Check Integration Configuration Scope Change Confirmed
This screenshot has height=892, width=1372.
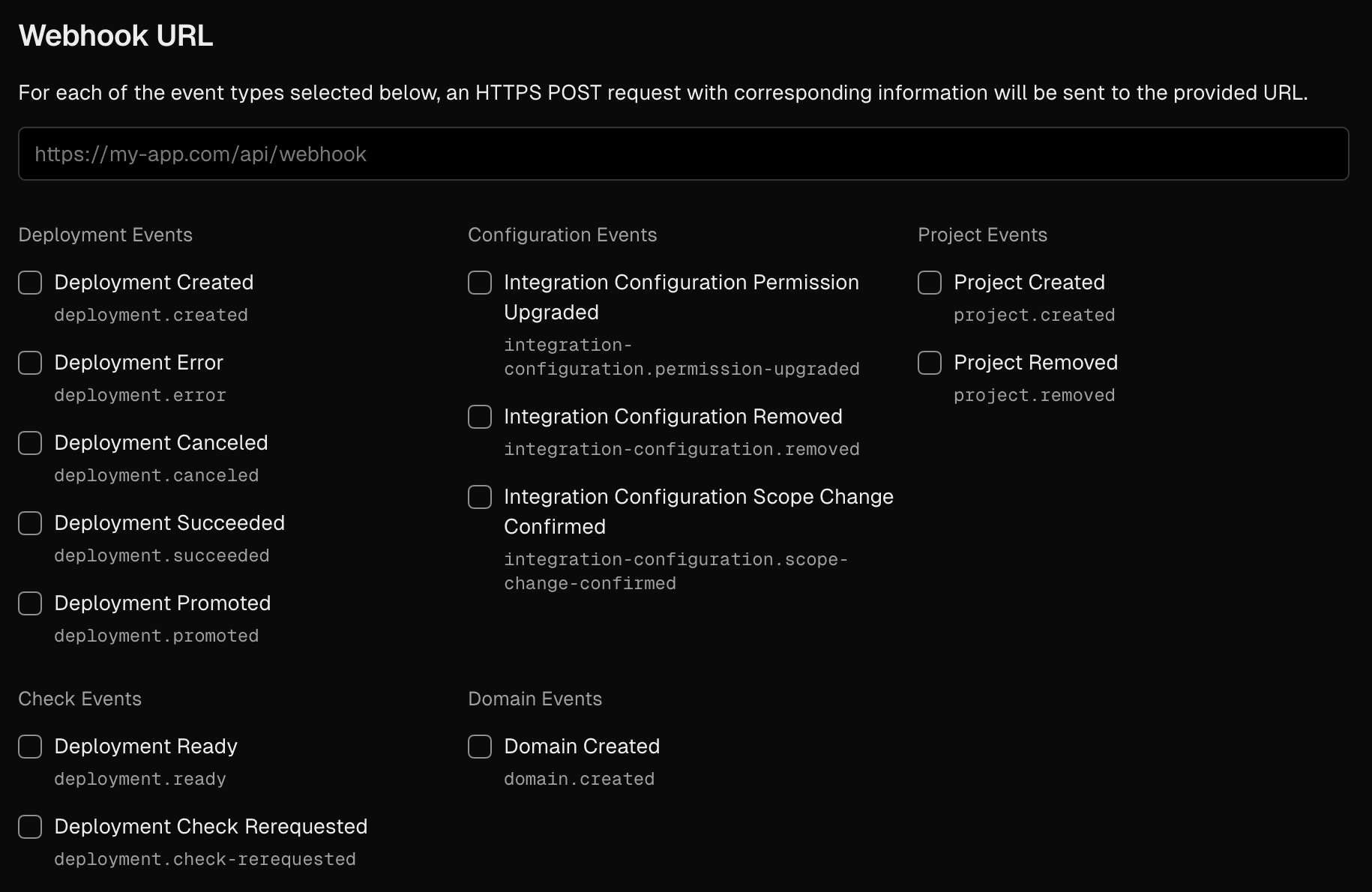[479, 497]
